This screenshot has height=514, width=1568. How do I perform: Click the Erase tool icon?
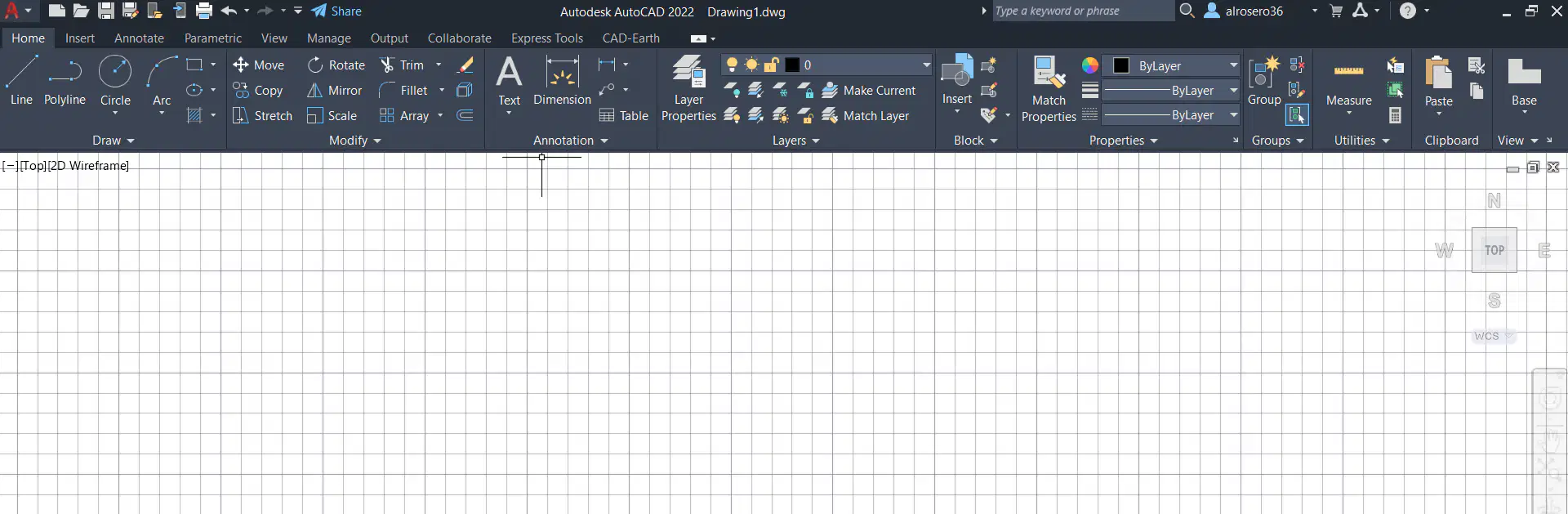[465, 65]
